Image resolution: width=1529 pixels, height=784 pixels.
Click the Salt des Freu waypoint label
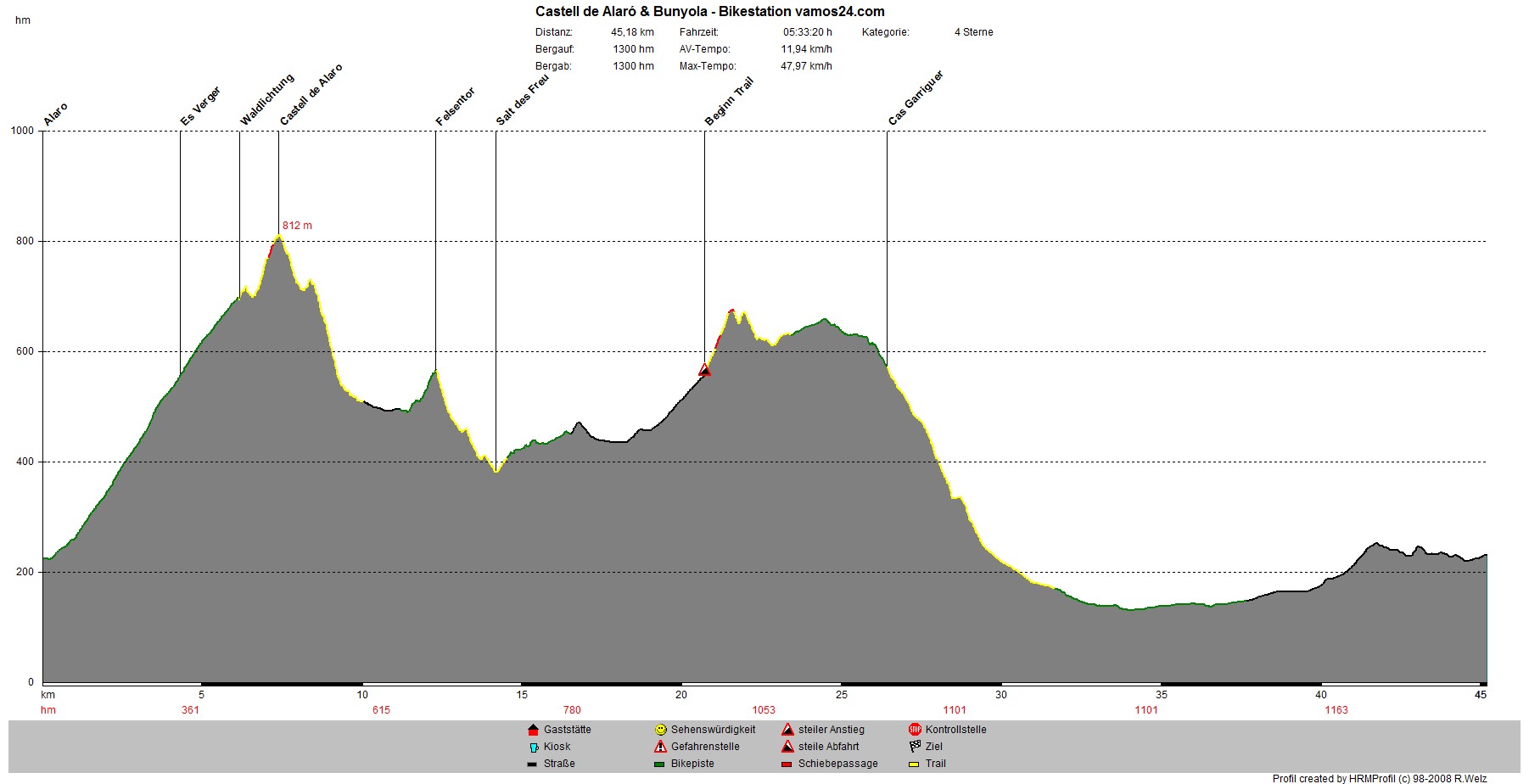coord(522,100)
